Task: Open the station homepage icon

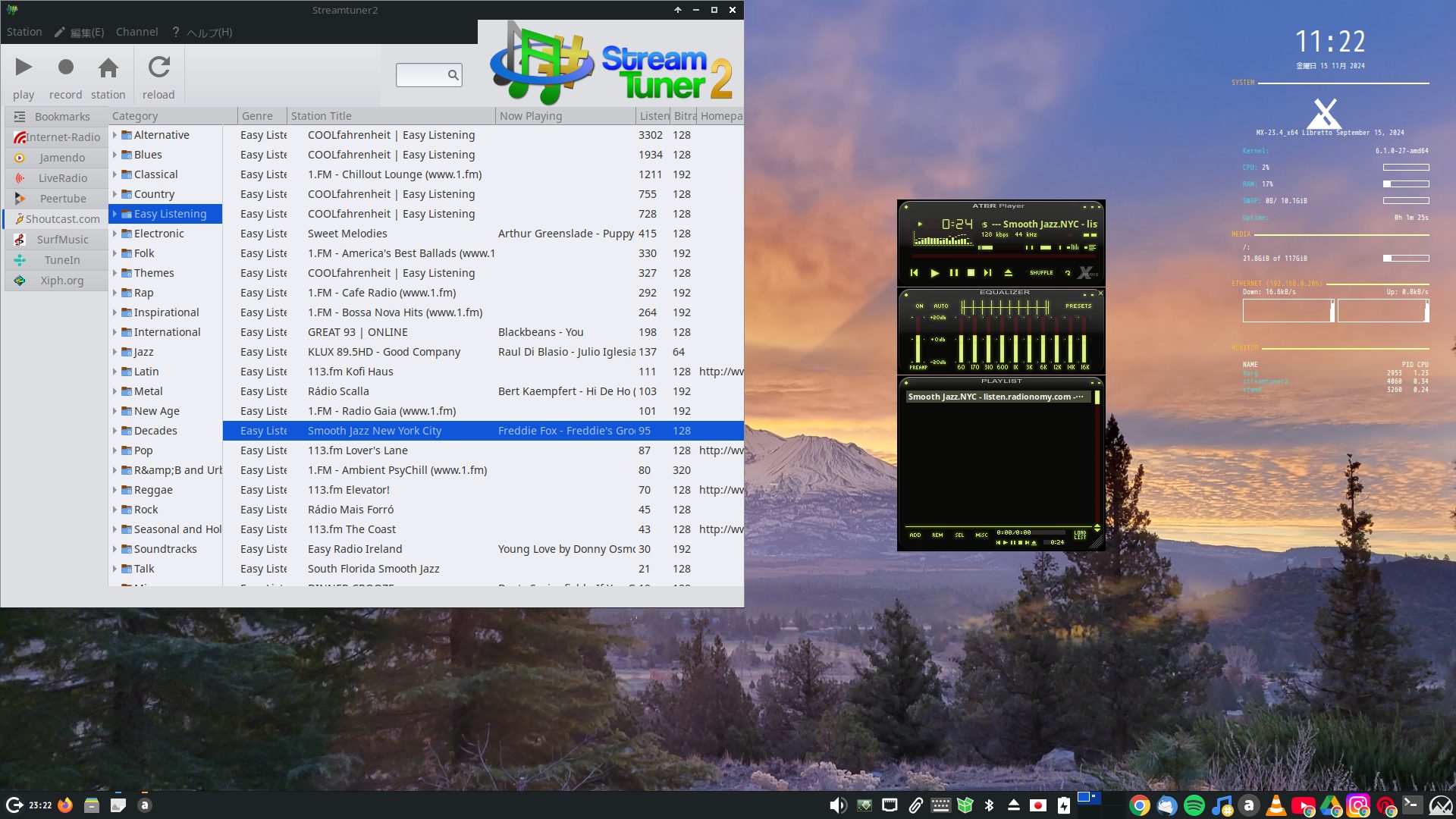Action: point(108,67)
